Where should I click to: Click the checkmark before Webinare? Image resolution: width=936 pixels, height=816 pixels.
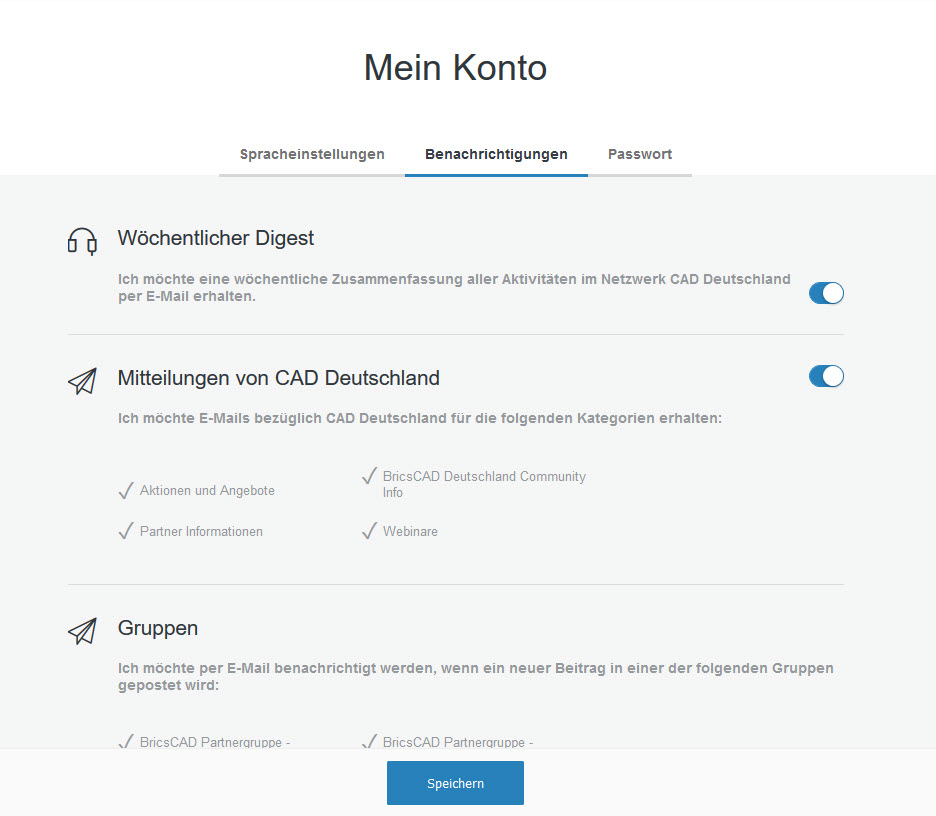(x=369, y=531)
